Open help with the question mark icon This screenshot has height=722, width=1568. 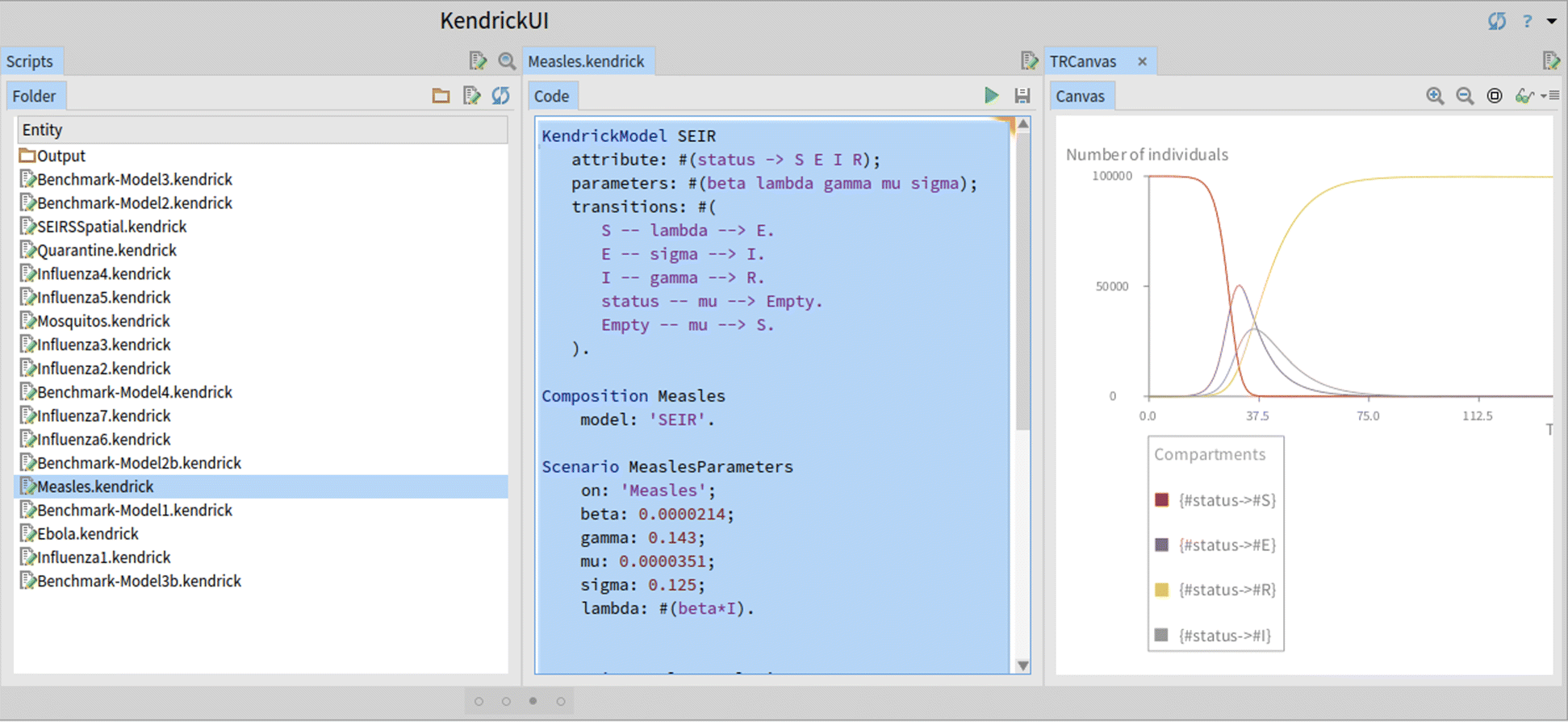1527,22
